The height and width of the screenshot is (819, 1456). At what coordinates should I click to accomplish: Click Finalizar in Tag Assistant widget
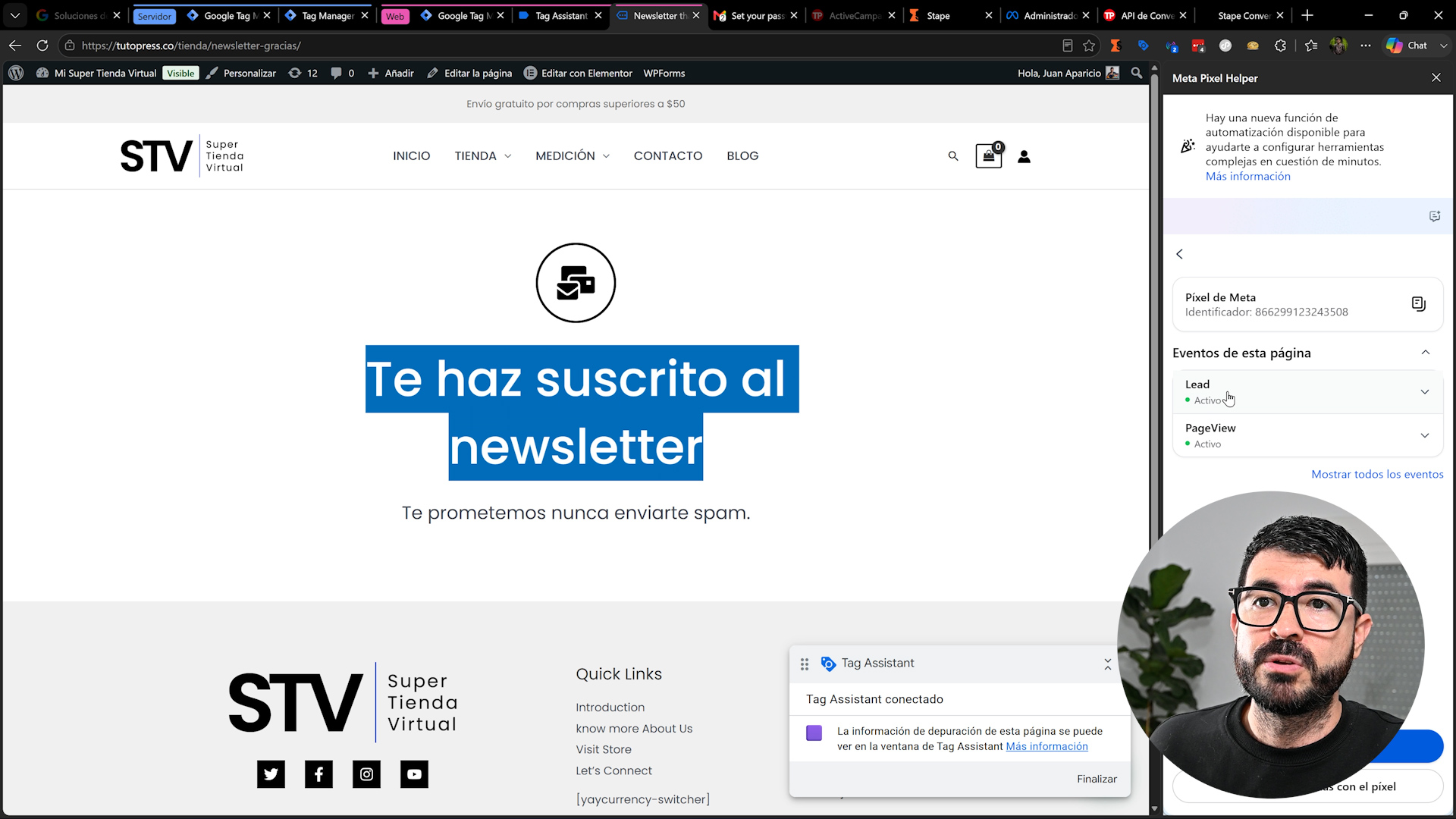[1097, 779]
